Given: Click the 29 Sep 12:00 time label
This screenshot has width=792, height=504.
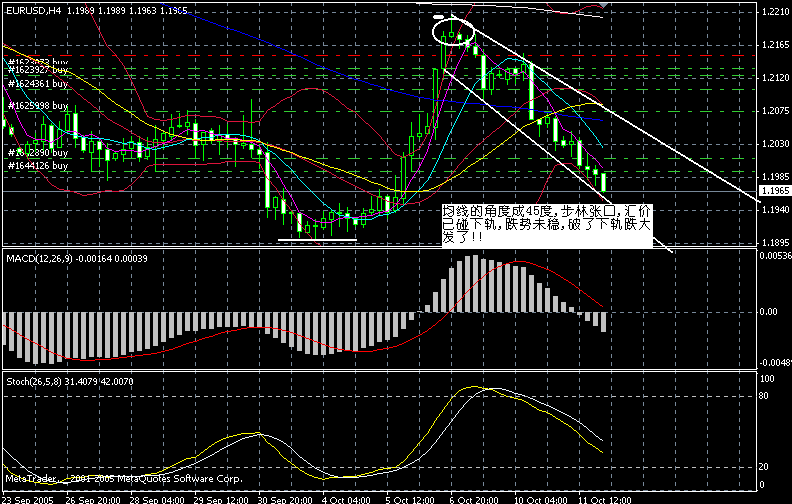Looking at the screenshot, I should point(221,500).
